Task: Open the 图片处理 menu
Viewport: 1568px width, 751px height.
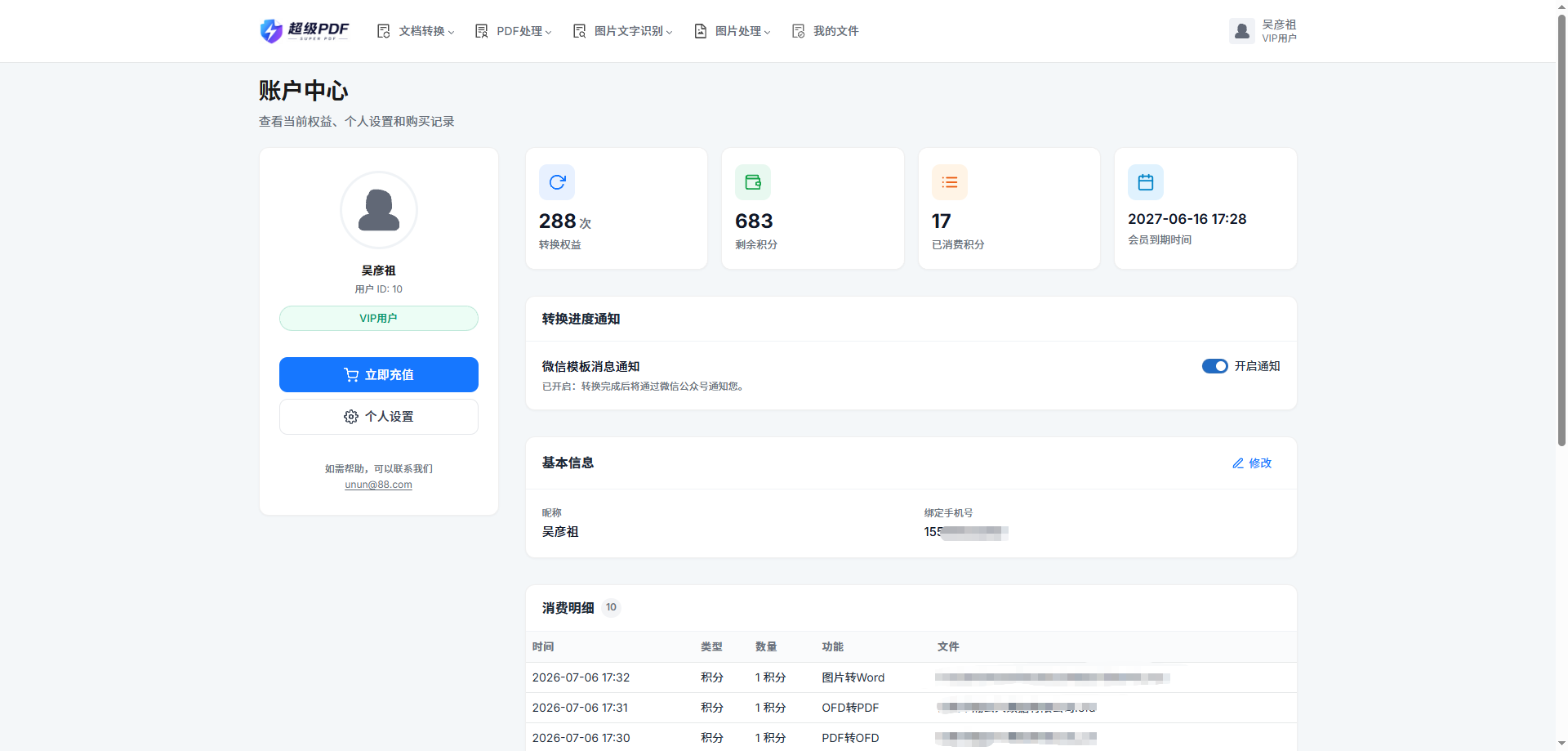Action: pos(732,31)
